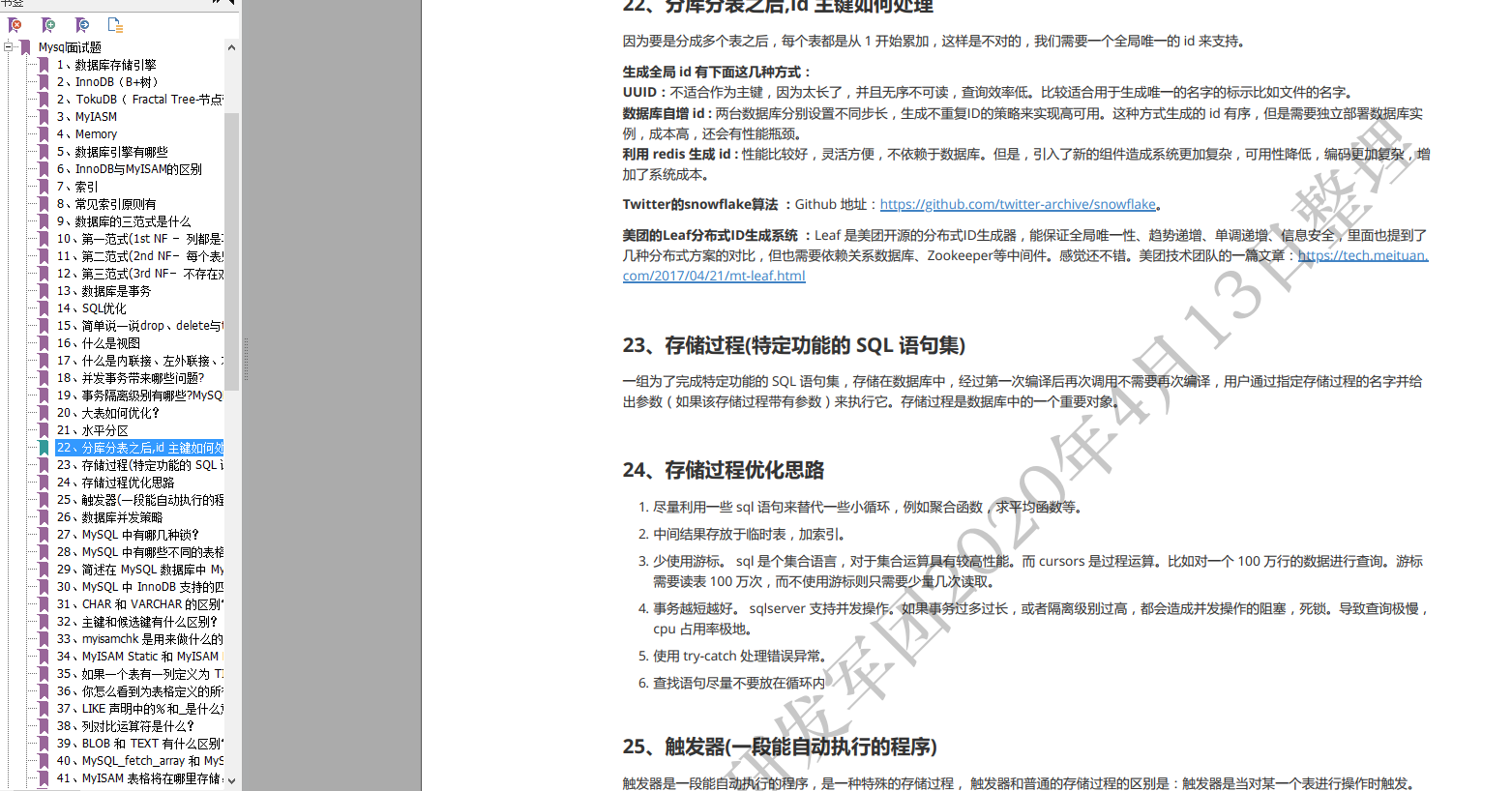Screen dimensions: 1512x791
Task: Select bookmark 41、MyISAM 表格将在哪里存储
Action: pyautogui.click(x=139, y=778)
